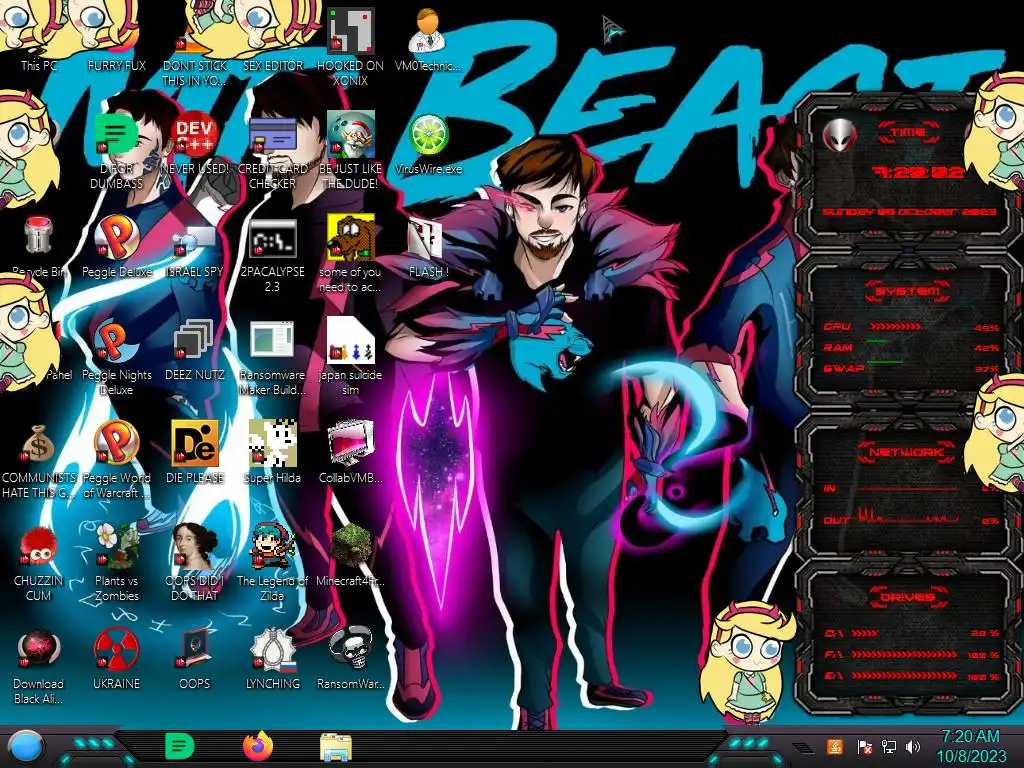Open RansomWar skull icon
The height and width of the screenshot is (768, 1024).
coord(350,649)
